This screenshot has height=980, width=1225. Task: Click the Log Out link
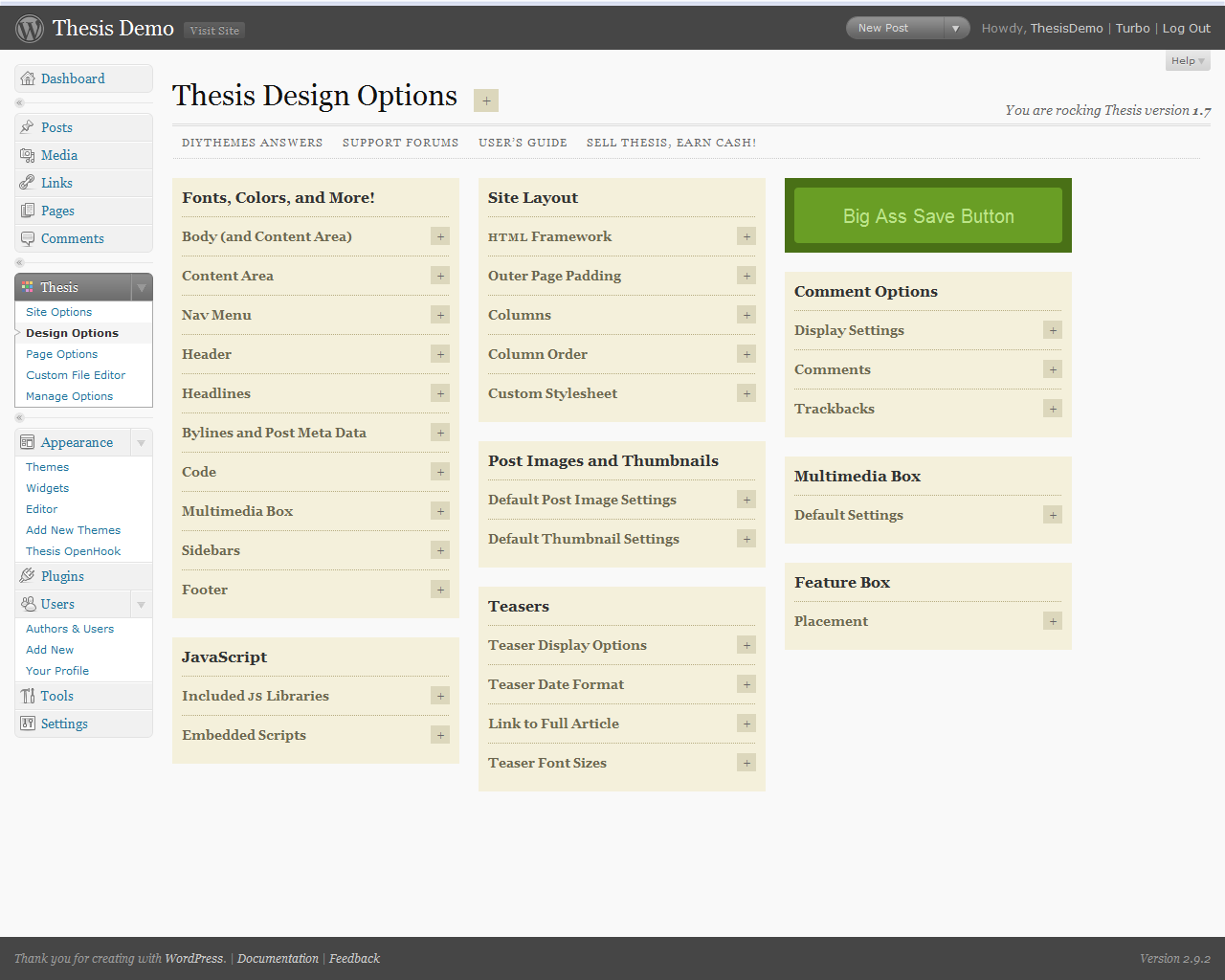(x=1187, y=29)
